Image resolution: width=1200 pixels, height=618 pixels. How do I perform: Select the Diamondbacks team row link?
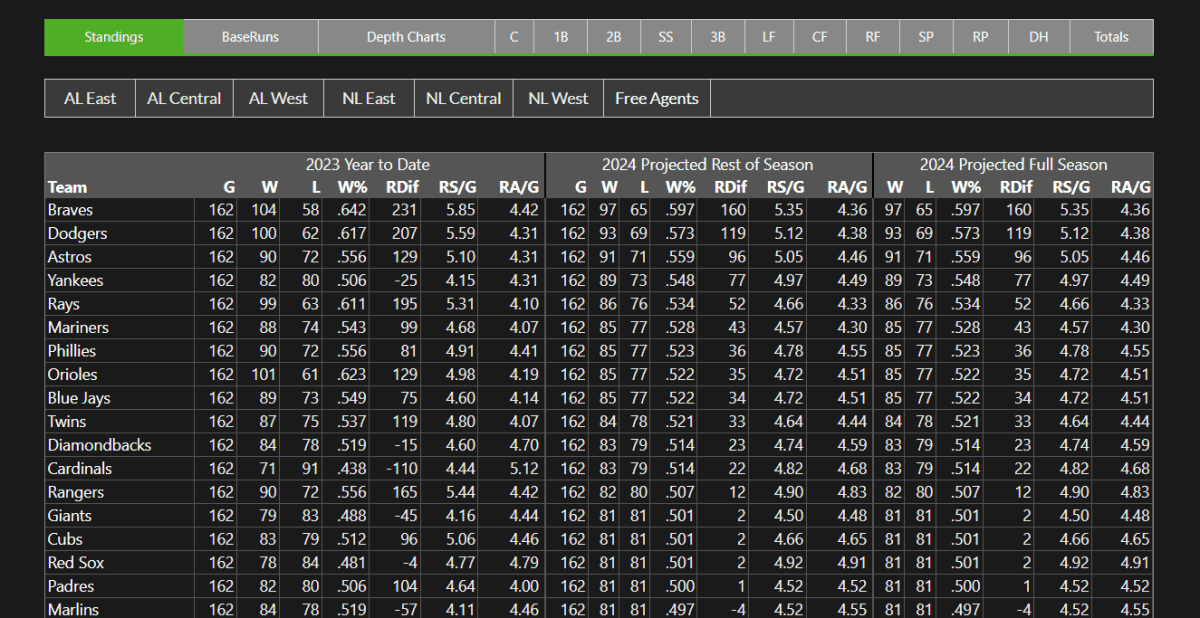click(x=99, y=445)
